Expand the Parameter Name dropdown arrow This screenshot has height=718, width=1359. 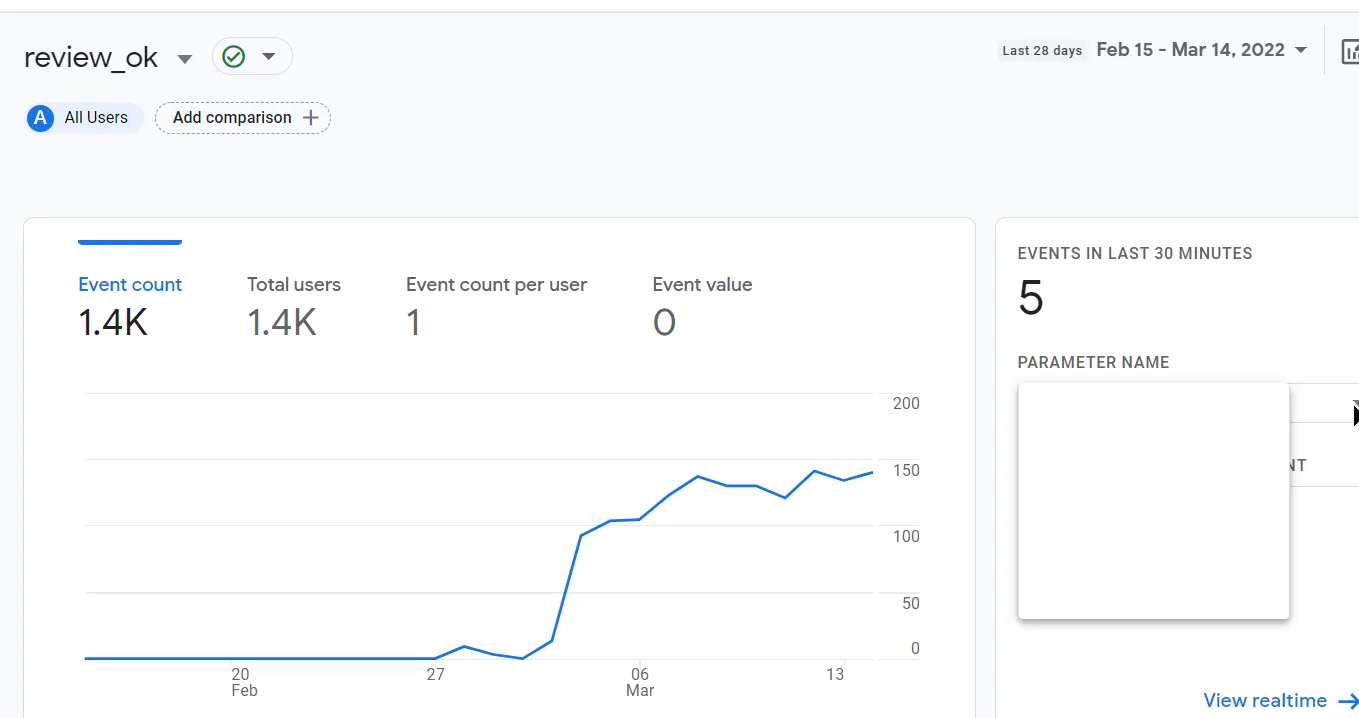[1355, 406]
